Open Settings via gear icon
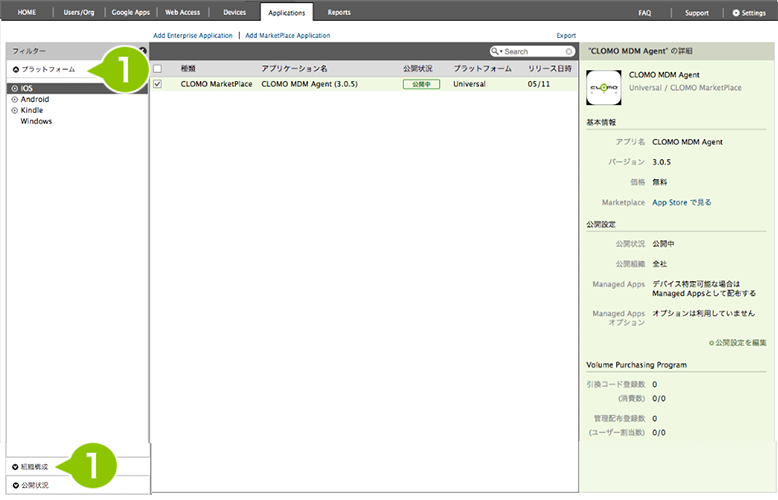Image resolution: width=778 pixels, height=500 pixels. click(x=749, y=13)
